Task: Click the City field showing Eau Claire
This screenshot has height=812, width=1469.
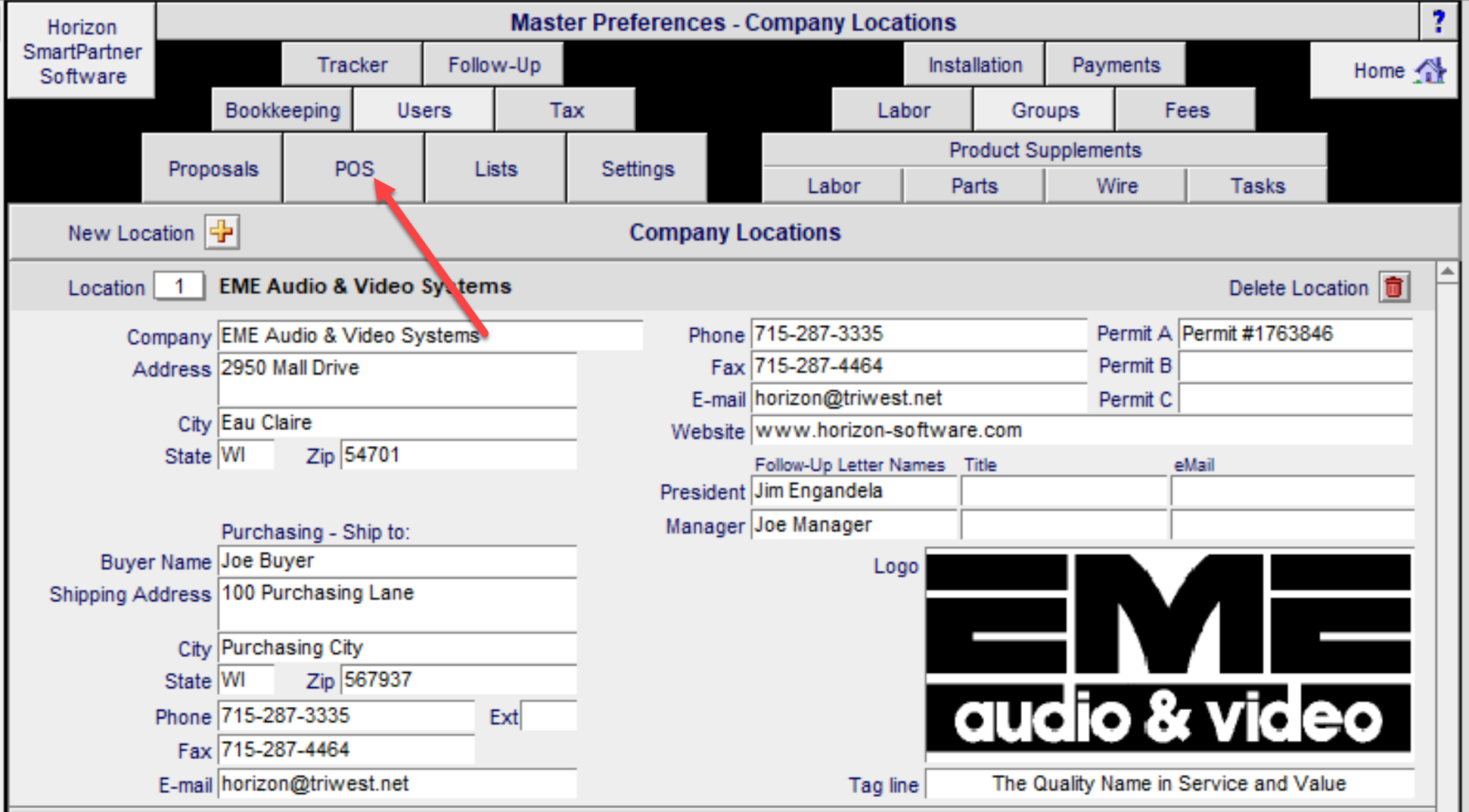Action: pyautogui.click(x=397, y=423)
